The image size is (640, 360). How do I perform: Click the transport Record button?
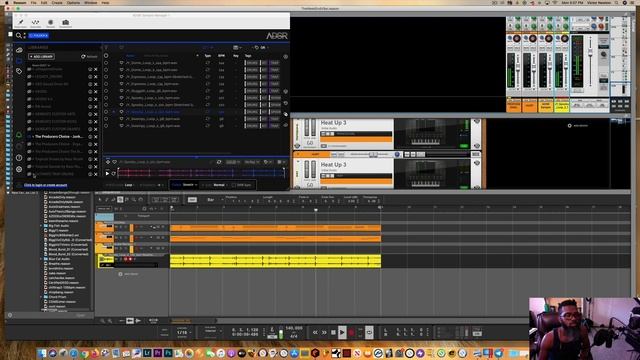(x=351, y=333)
